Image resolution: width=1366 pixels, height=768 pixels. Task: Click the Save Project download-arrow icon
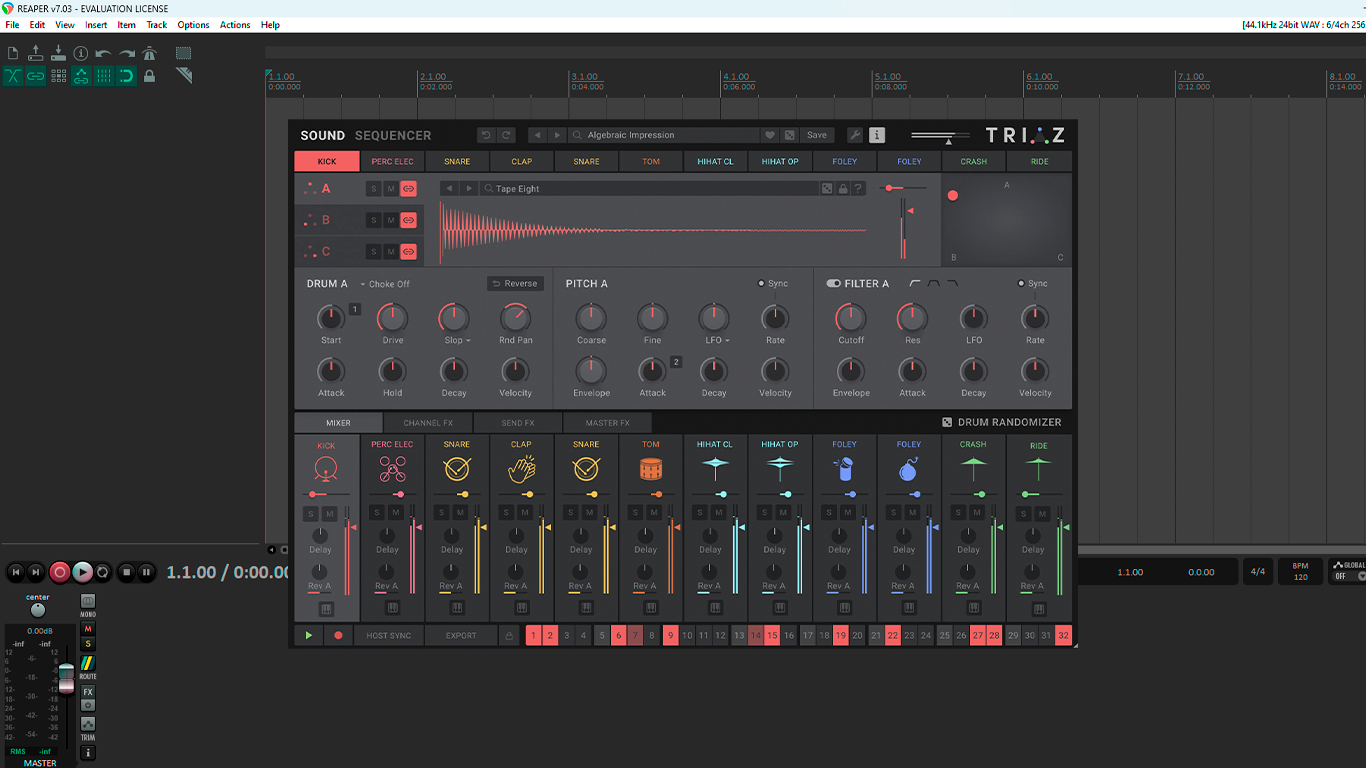tap(58, 53)
